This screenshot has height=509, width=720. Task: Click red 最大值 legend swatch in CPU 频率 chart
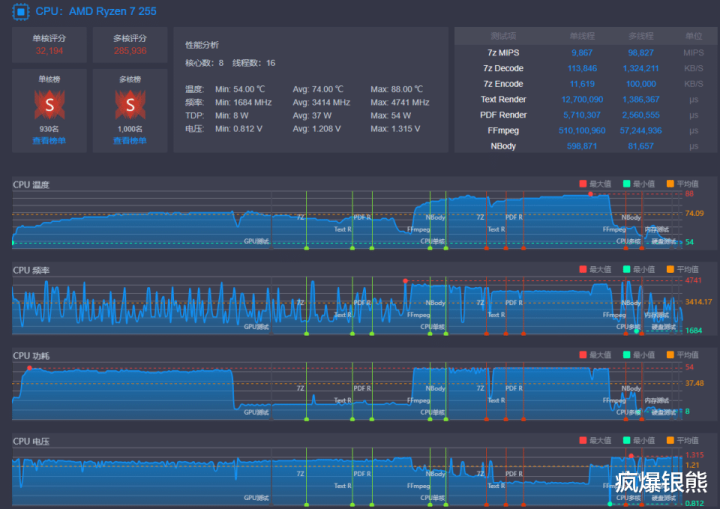tap(583, 269)
